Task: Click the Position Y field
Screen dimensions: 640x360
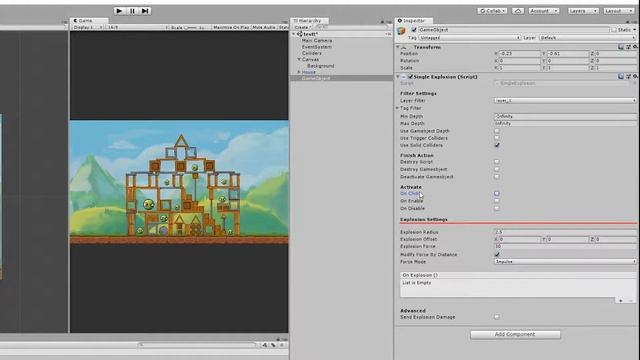Action: point(568,53)
